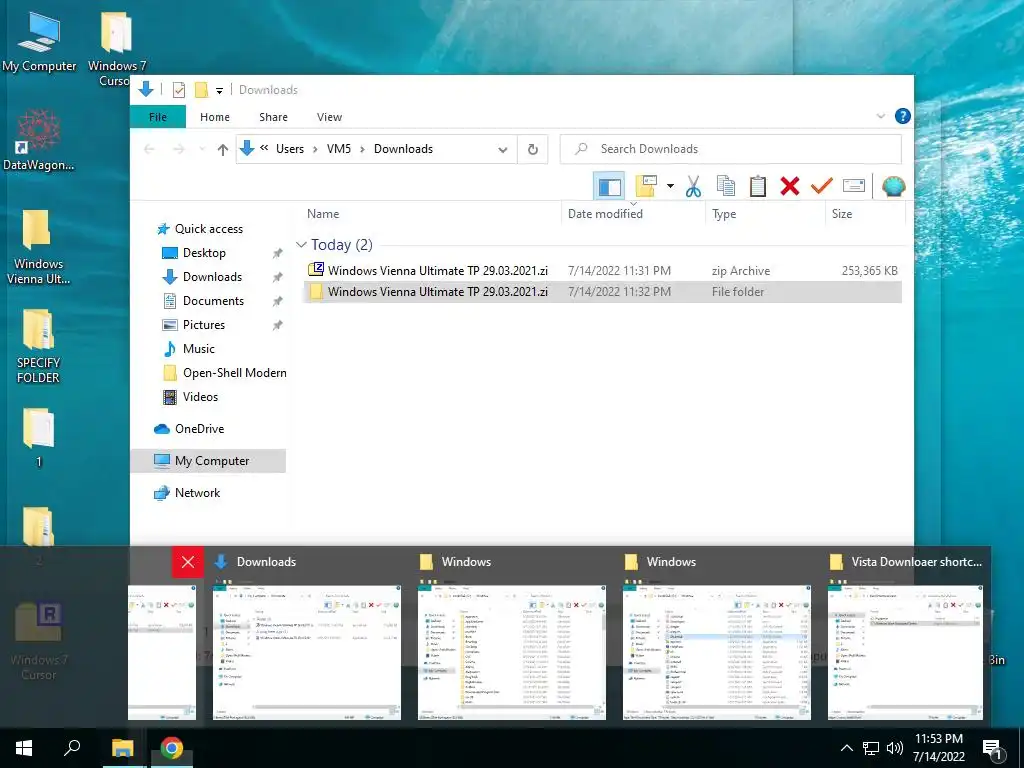
Task: Click the Open-Shell shell settings icon
Action: point(893,187)
